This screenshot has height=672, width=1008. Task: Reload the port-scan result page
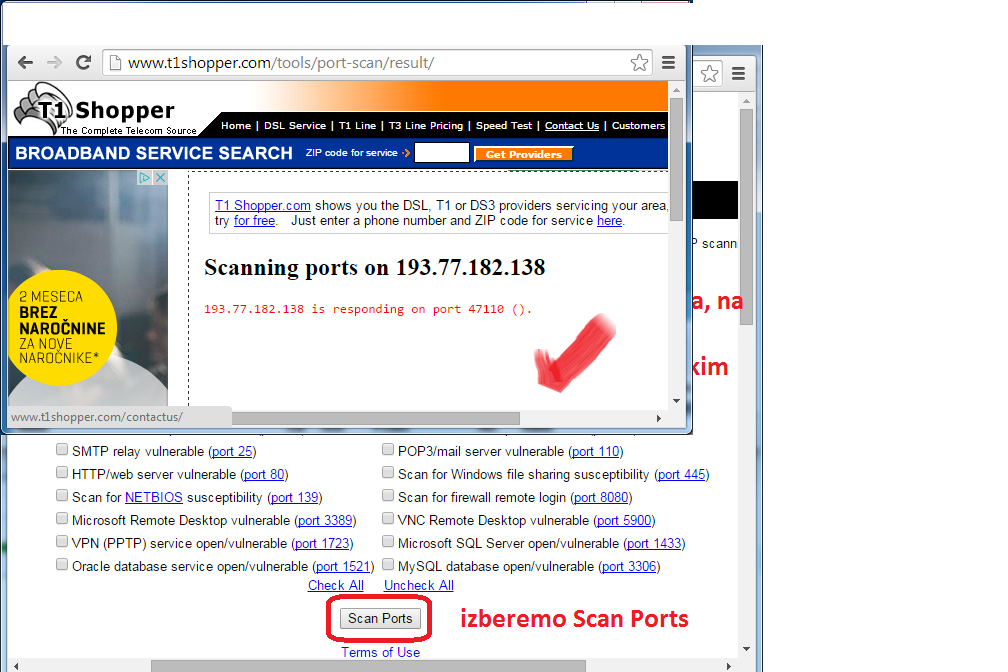(x=84, y=62)
